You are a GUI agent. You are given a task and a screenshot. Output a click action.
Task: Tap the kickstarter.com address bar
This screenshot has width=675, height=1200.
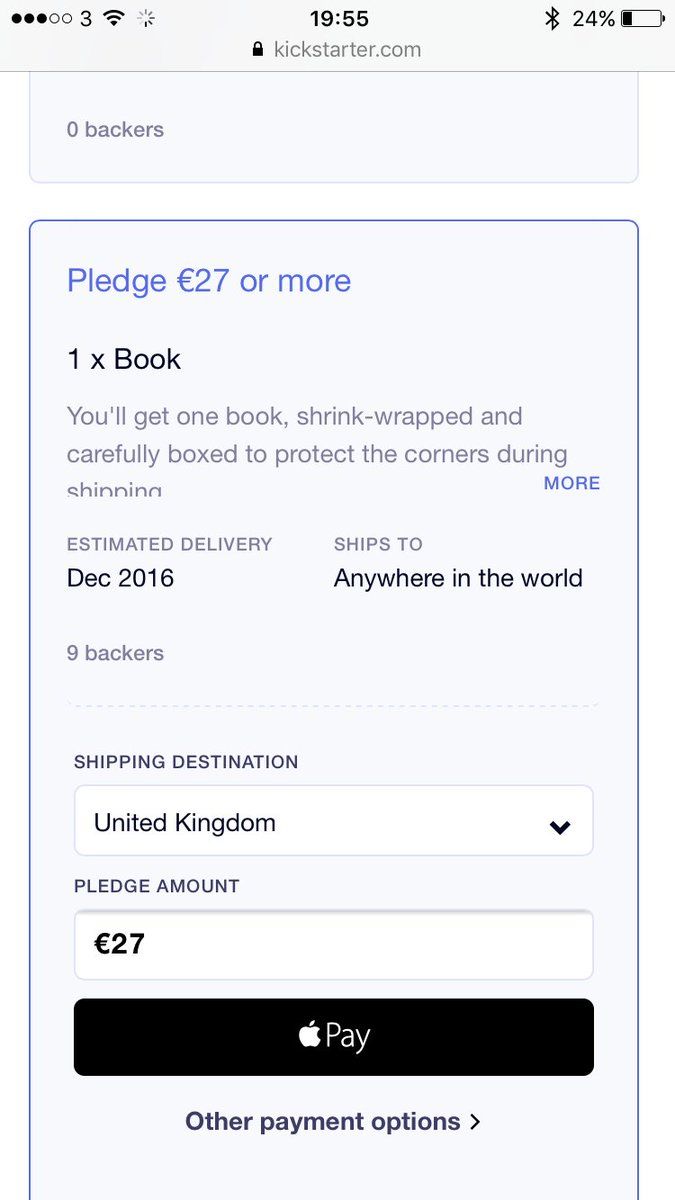coord(347,49)
